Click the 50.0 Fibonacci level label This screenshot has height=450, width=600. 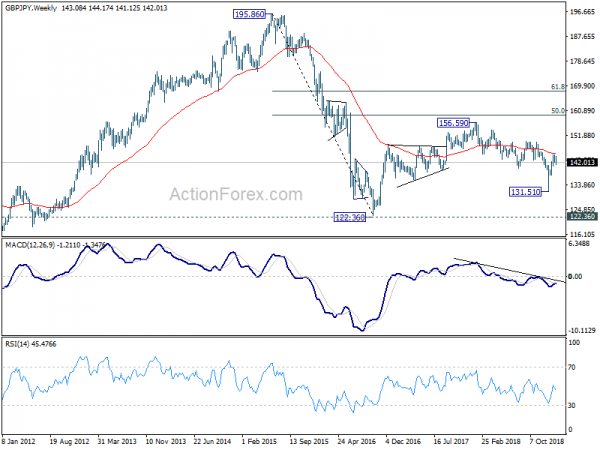[x=558, y=111]
